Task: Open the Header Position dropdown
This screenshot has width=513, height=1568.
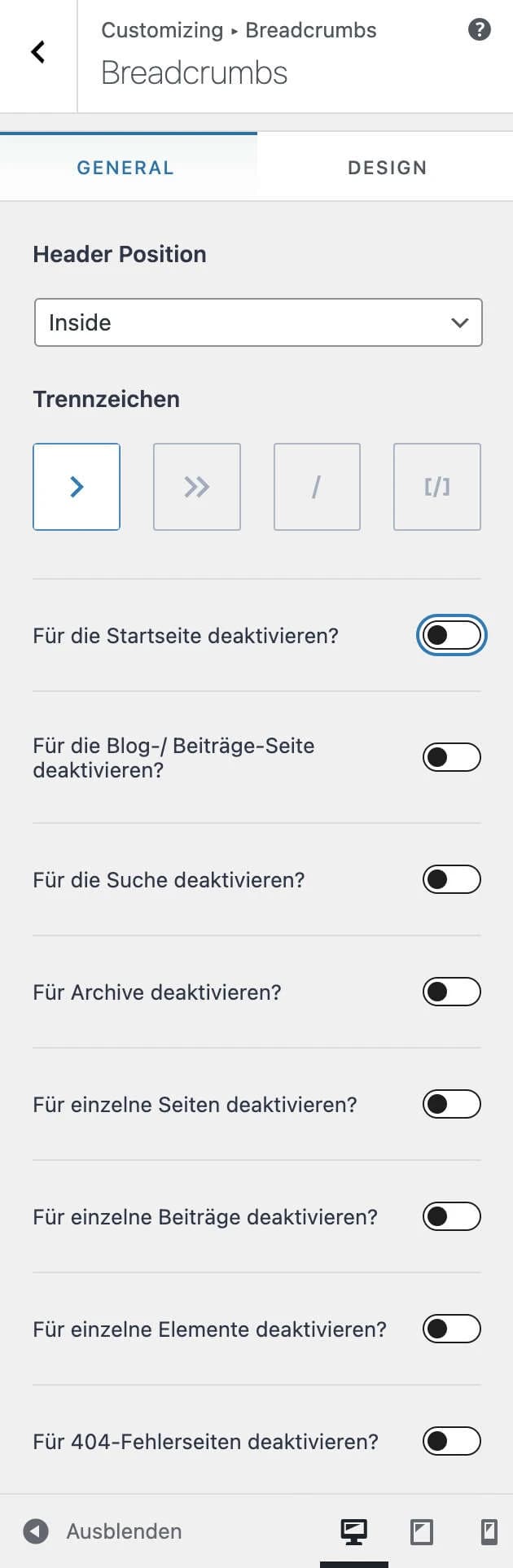Action: pyautogui.click(x=258, y=322)
